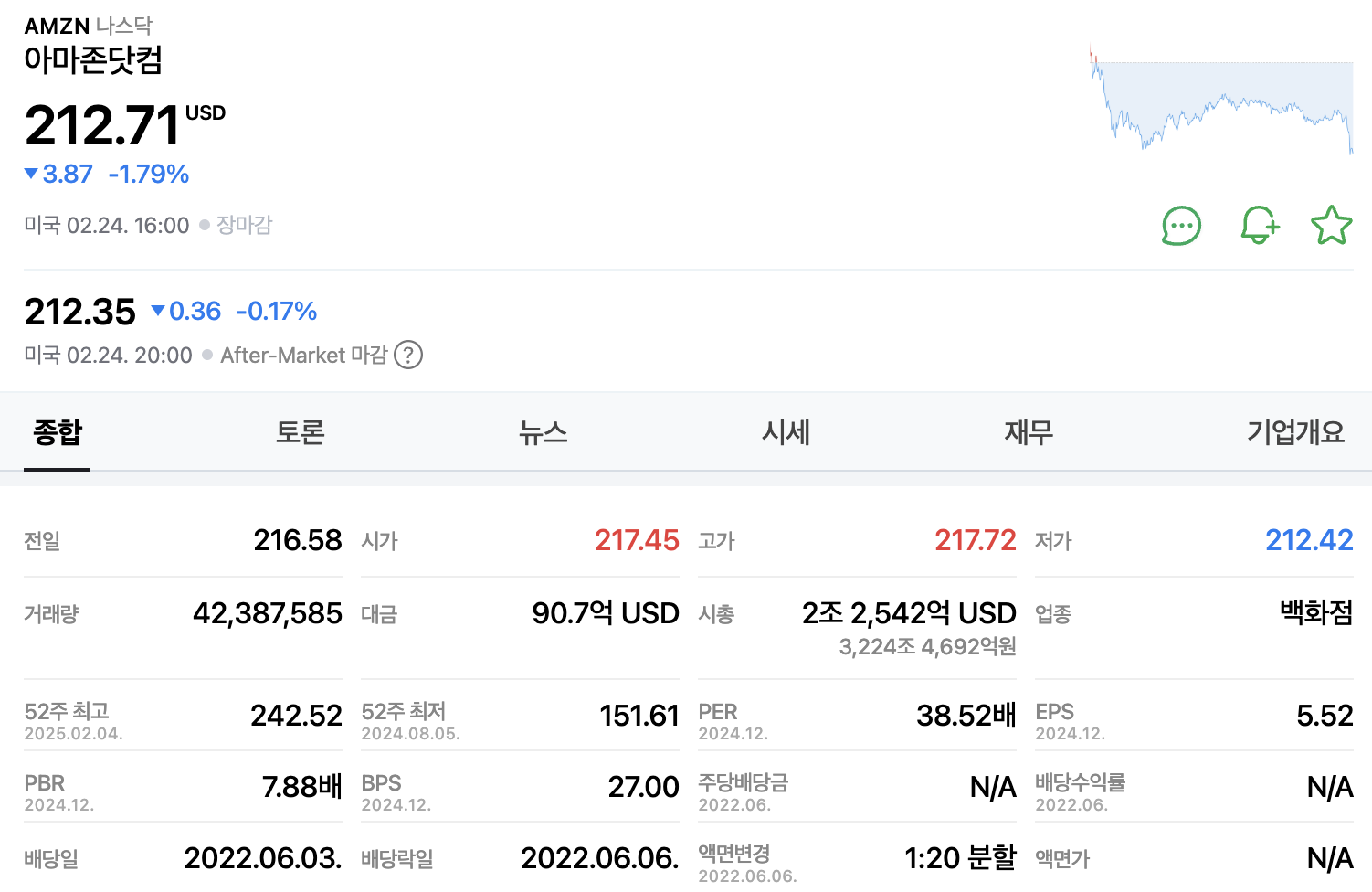Click the 업종 value 백화점
Image resolution: width=1372 pixels, height=892 pixels.
pos(1316,612)
